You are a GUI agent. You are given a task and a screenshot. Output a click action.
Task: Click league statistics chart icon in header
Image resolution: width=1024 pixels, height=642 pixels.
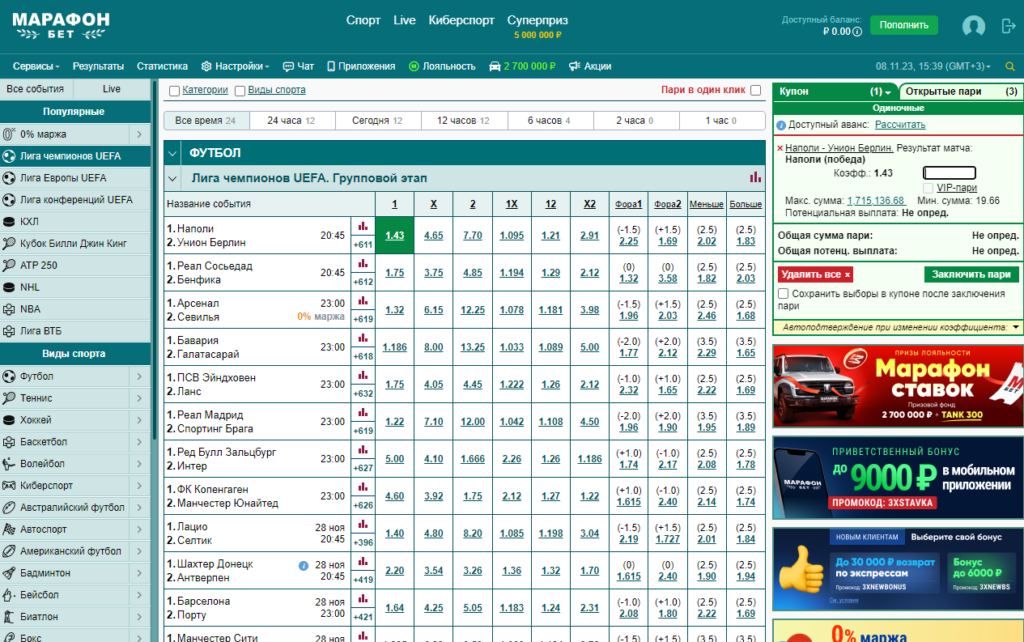click(756, 177)
